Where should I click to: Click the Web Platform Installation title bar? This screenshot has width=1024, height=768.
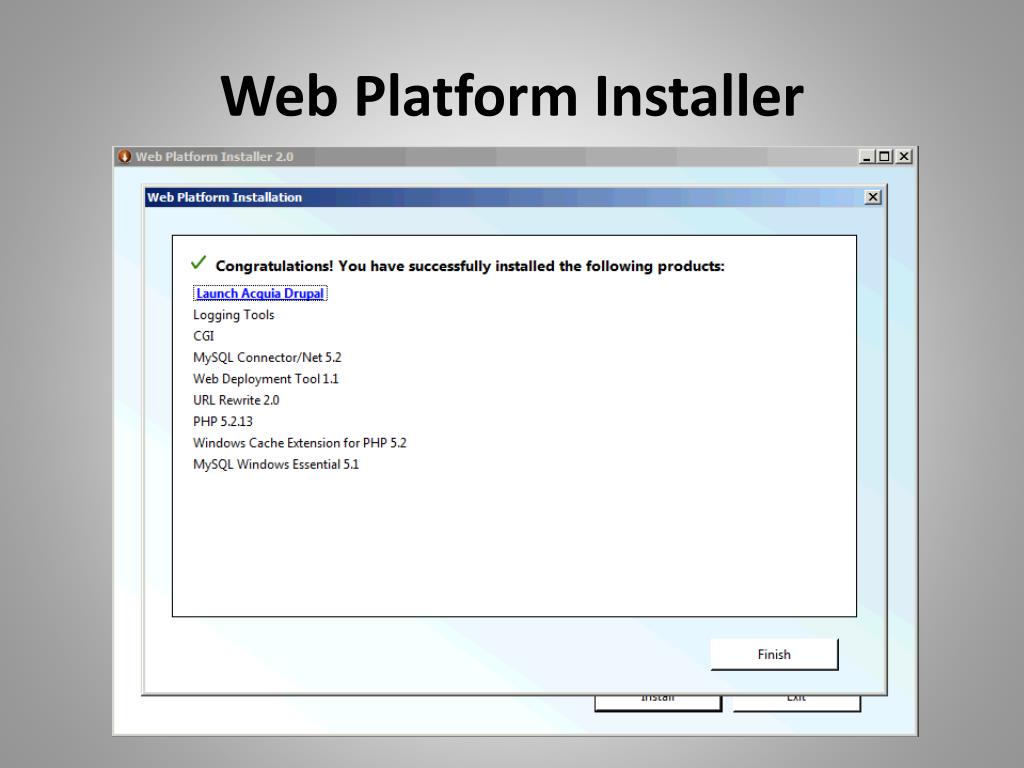click(x=513, y=197)
